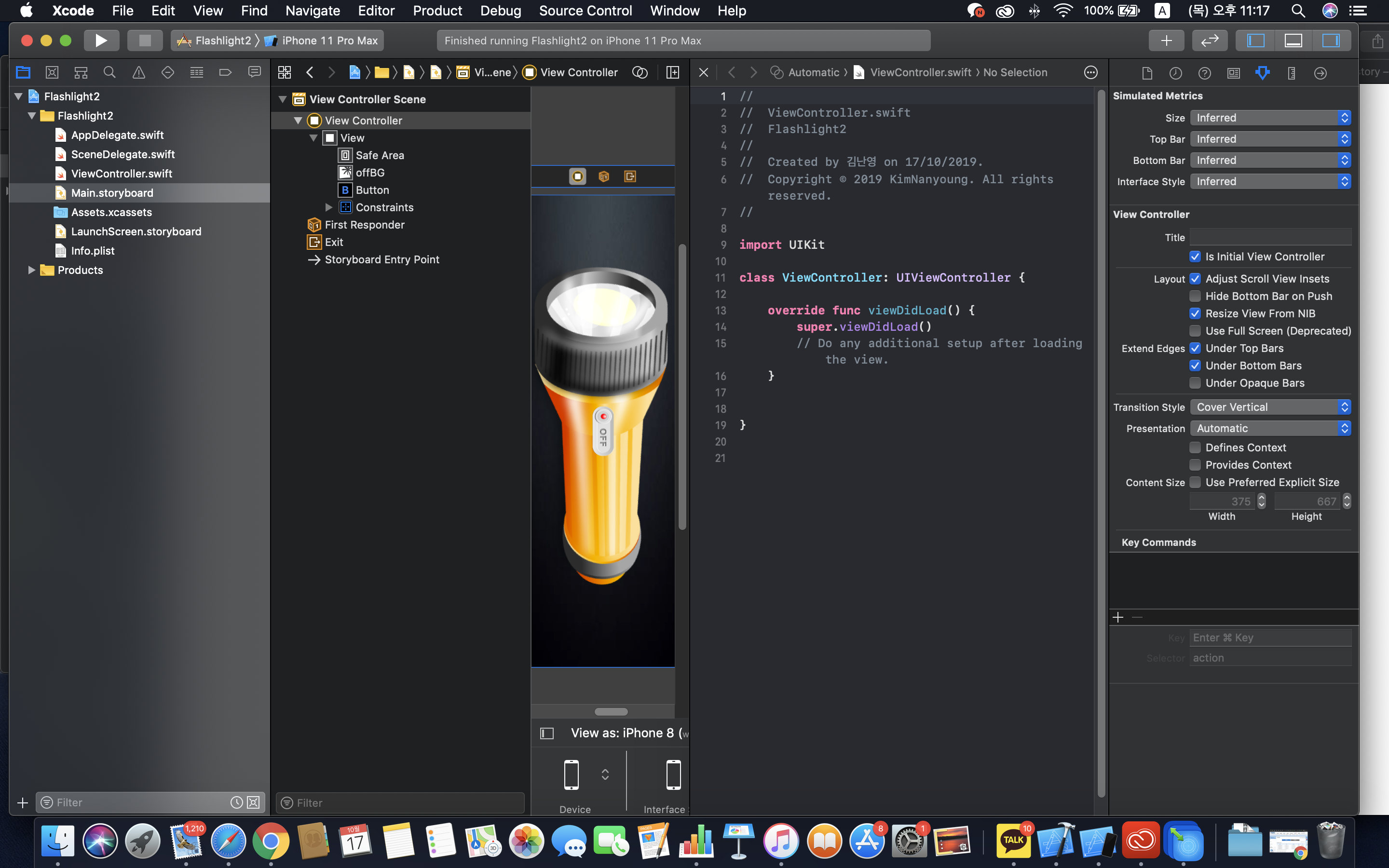Click the Stop button in the toolbar
Viewport: 1389px width, 868px height.
coord(145,40)
